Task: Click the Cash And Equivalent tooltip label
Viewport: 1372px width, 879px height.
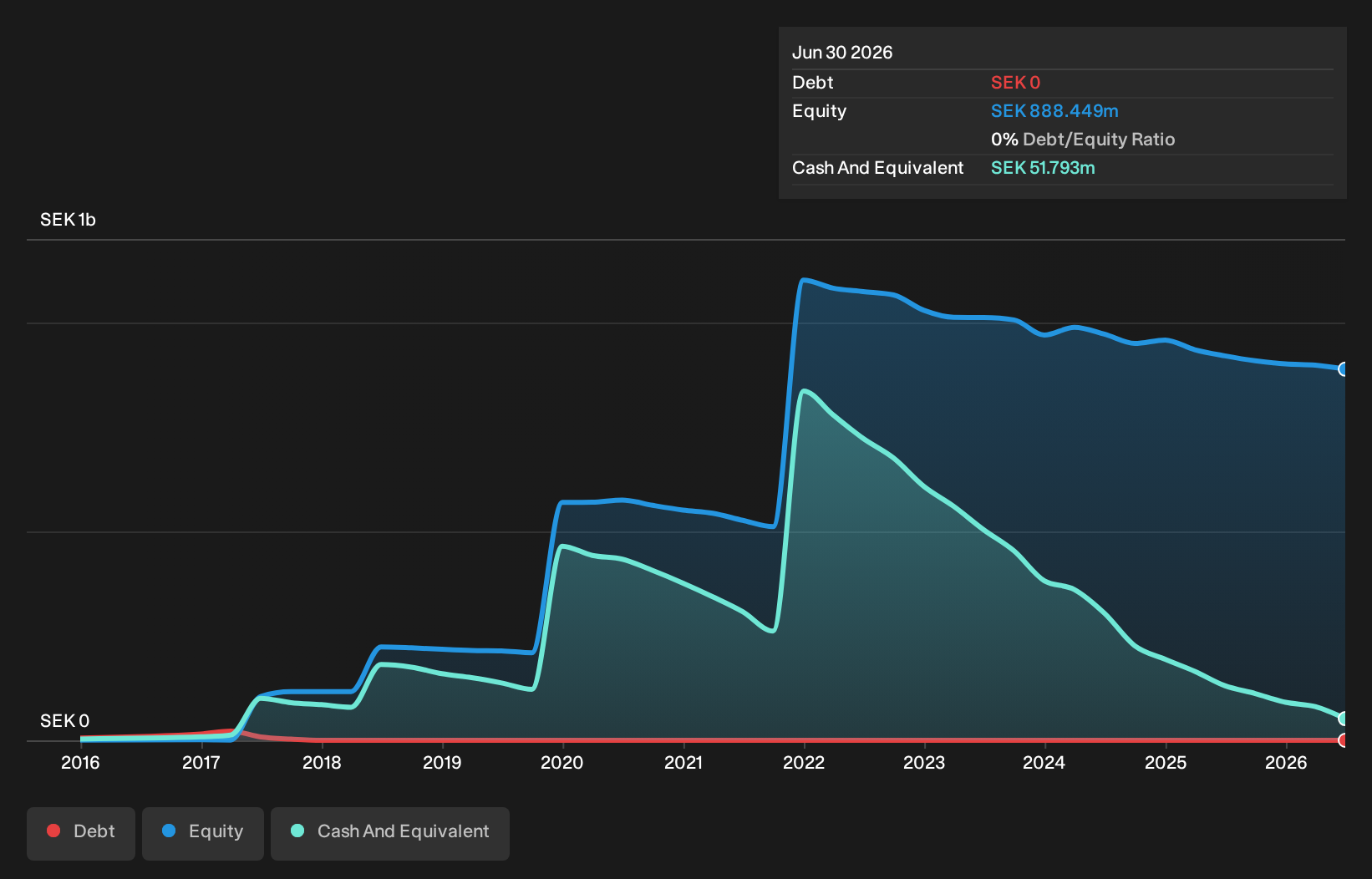Action: [878, 168]
